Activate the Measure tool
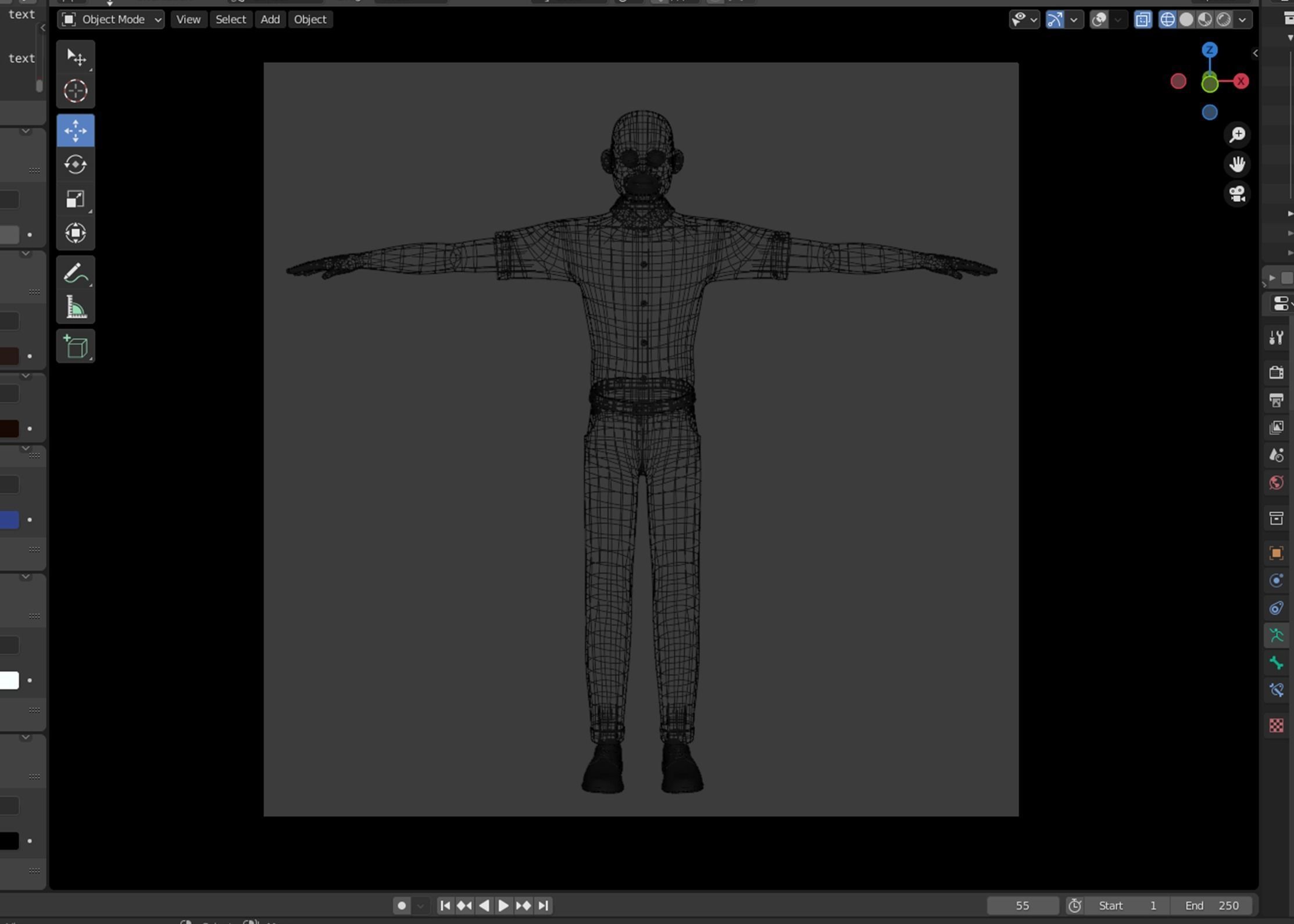The height and width of the screenshot is (924, 1294). pos(76,307)
